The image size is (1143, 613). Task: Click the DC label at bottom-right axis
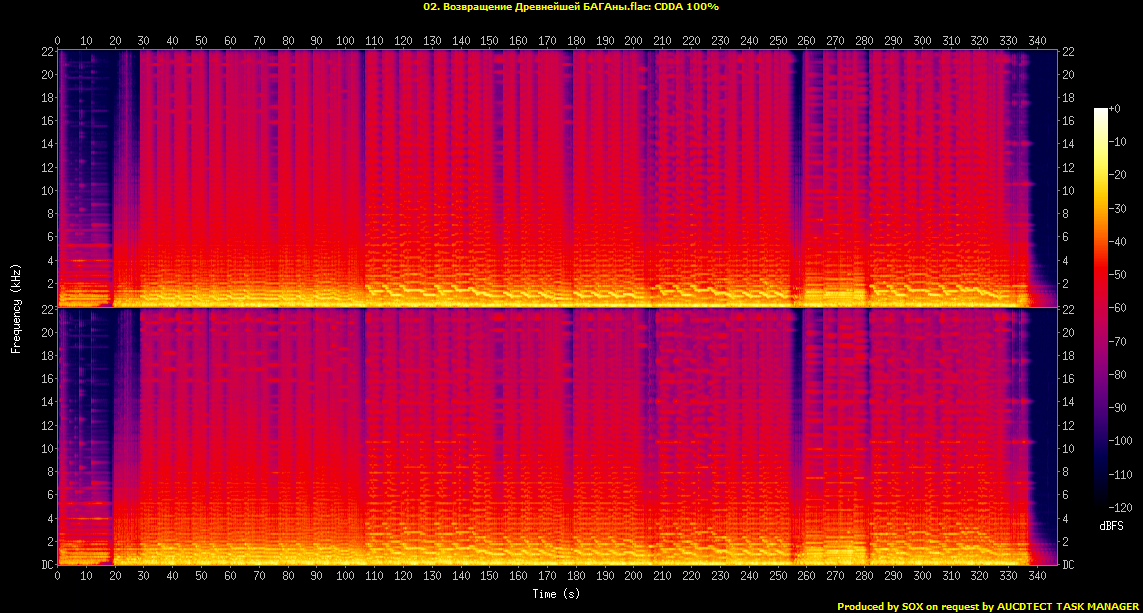(x=1069, y=565)
